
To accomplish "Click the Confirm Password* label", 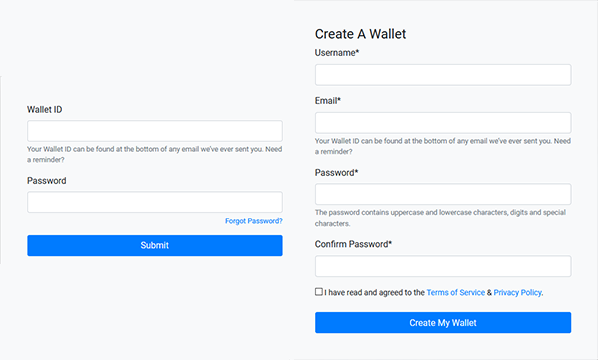I will pos(353,244).
